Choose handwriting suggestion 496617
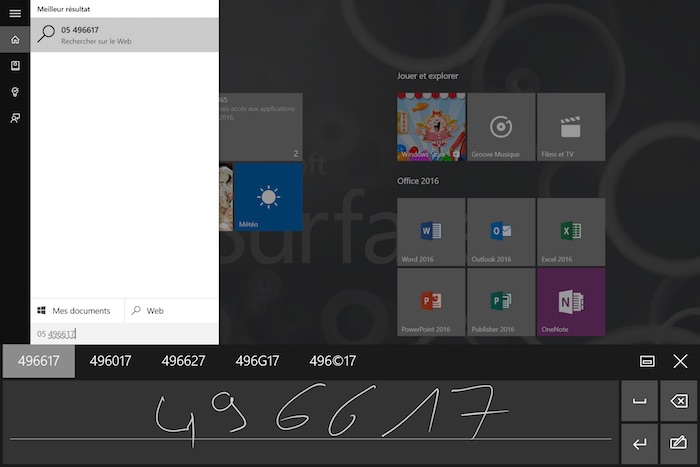 [39, 361]
